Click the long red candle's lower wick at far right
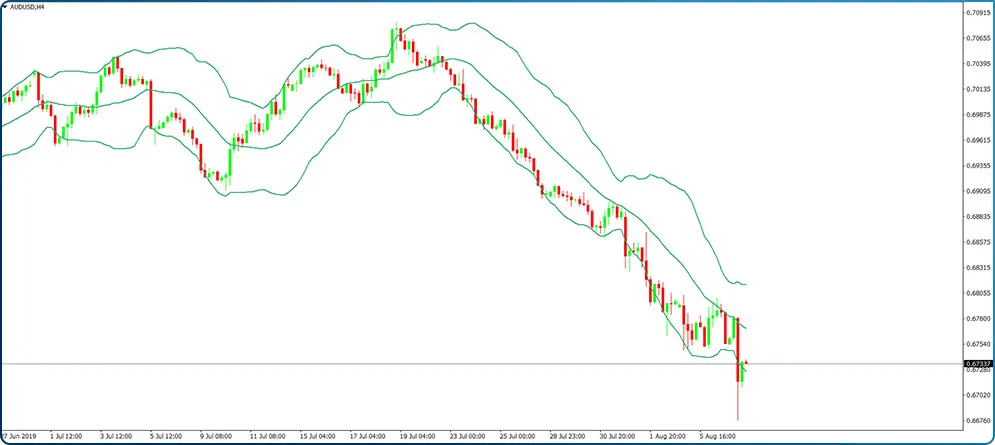Viewport: 995px width, 445px height. click(738, 405)
